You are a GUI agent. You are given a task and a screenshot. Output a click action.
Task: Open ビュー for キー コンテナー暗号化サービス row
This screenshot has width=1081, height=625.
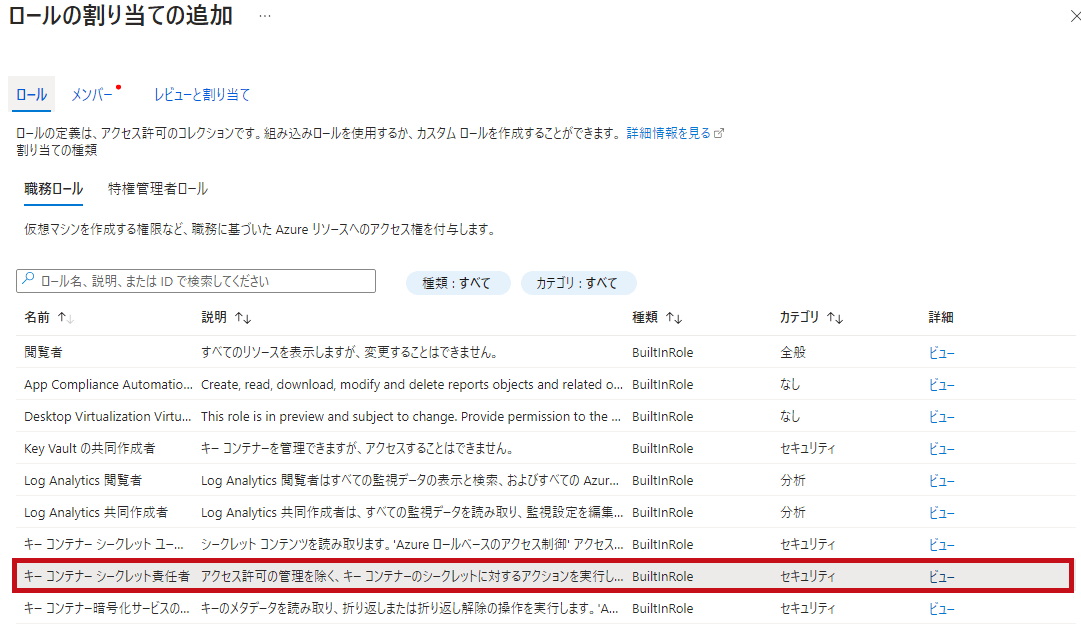941,608
